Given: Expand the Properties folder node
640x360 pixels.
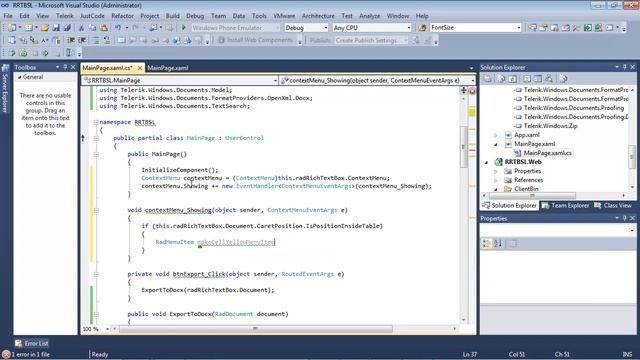Looking at the screenshot, I should [496, 171].
